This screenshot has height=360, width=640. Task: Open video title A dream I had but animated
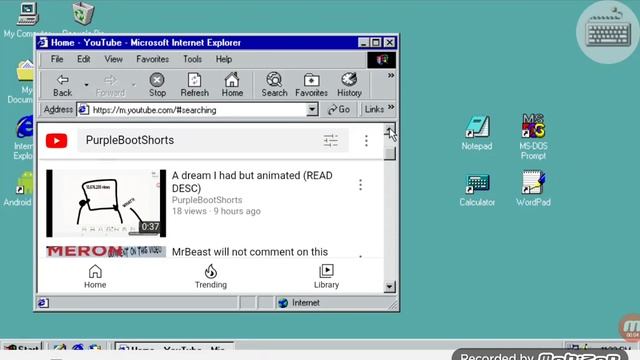(x=252, y=182)
